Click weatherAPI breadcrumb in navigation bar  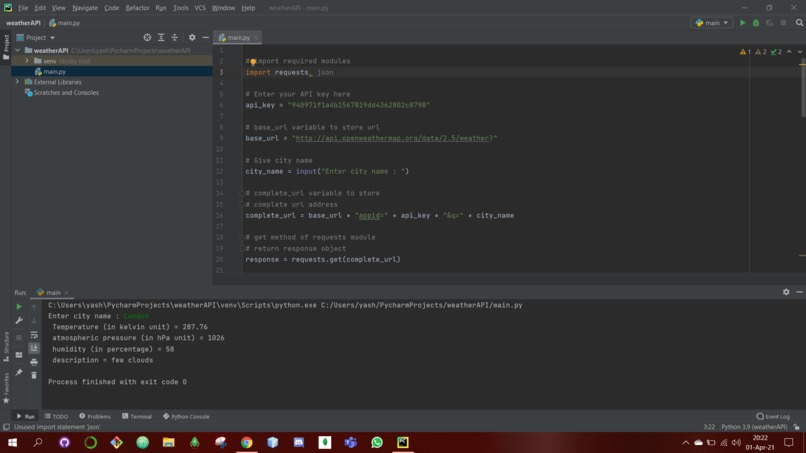(23, 23)
